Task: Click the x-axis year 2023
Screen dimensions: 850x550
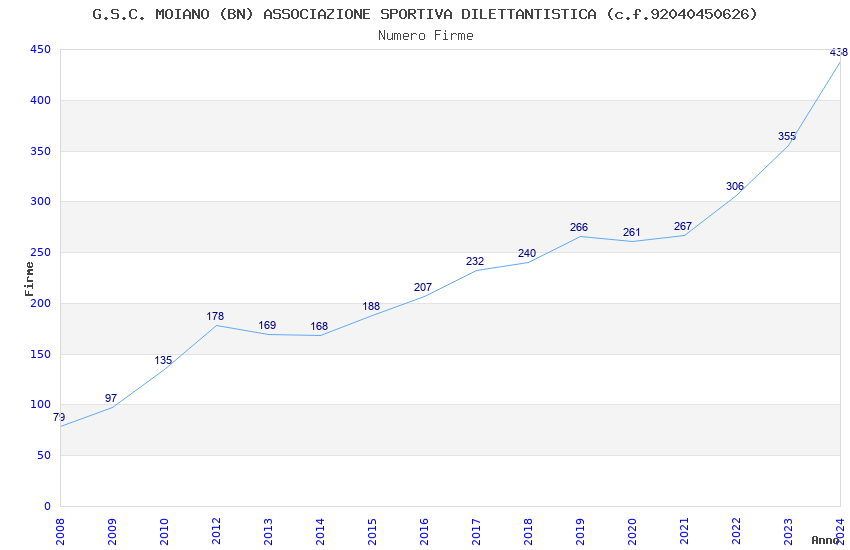Action: pyautogui.click(x=788, y=531)
